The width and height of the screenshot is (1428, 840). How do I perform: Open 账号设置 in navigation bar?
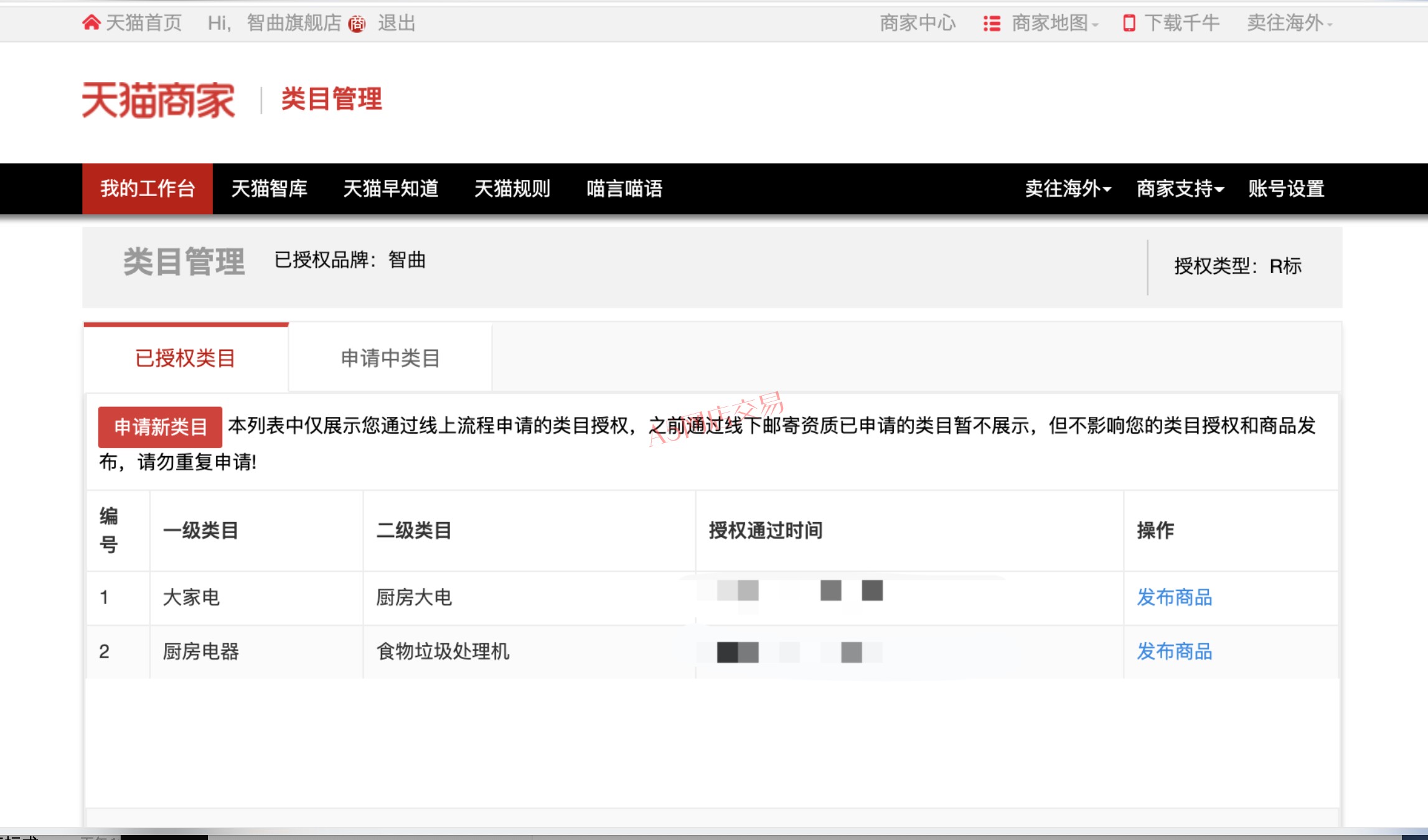pos(1286,189)
